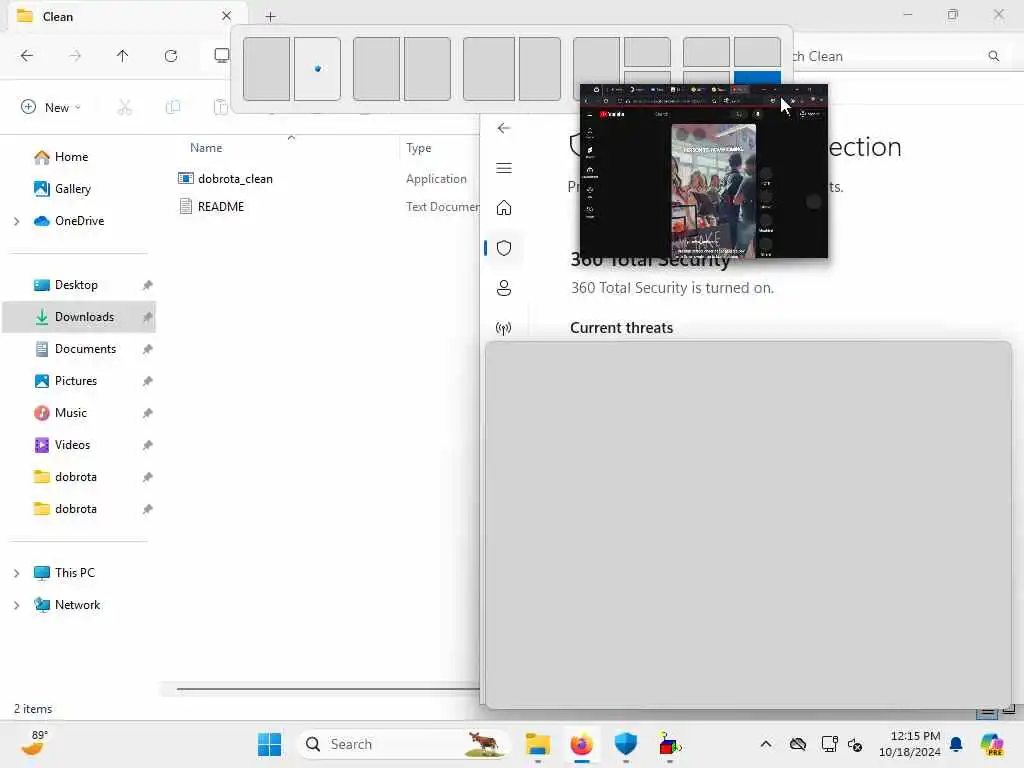
Task: Open the clock and date flyout
Action: (x=910, y=744)
